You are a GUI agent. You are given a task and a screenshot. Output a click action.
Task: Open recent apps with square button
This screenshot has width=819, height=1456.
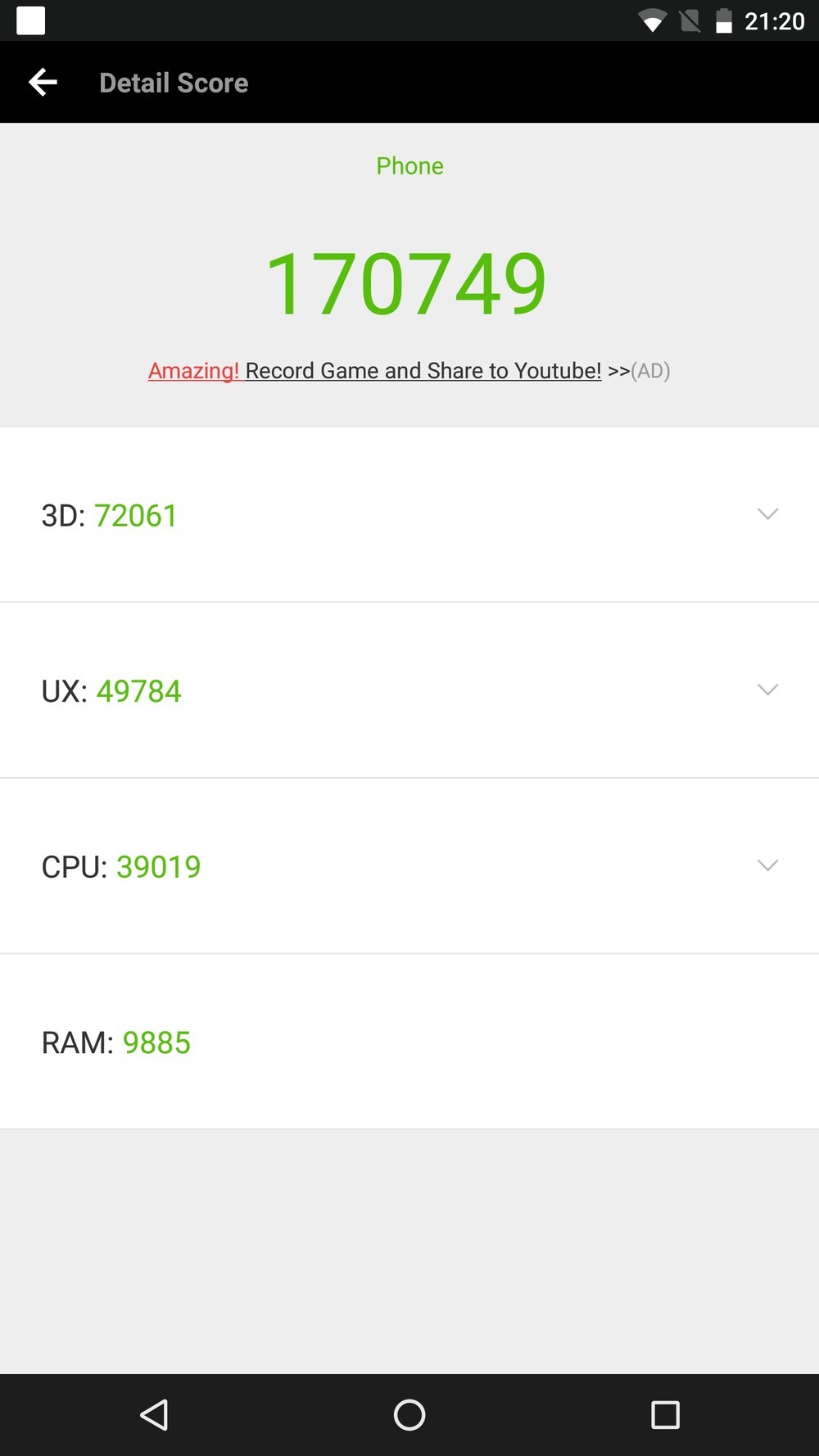[x=664, y=1414]
